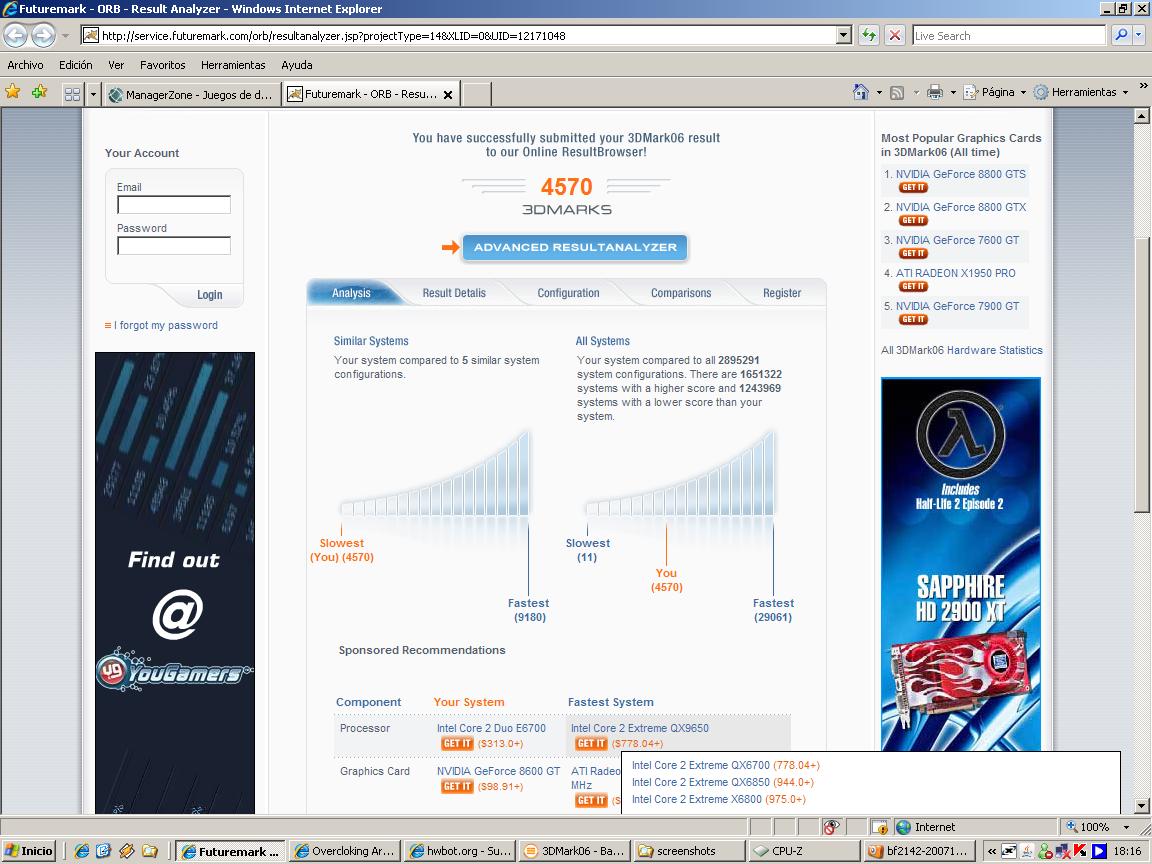Click Internet Explorer quick launch icon

82,851
